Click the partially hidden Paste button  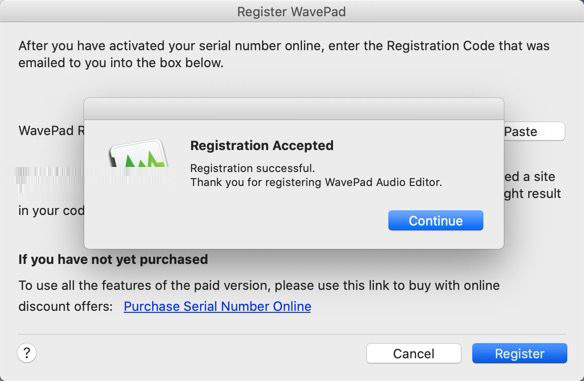[534, 131]
